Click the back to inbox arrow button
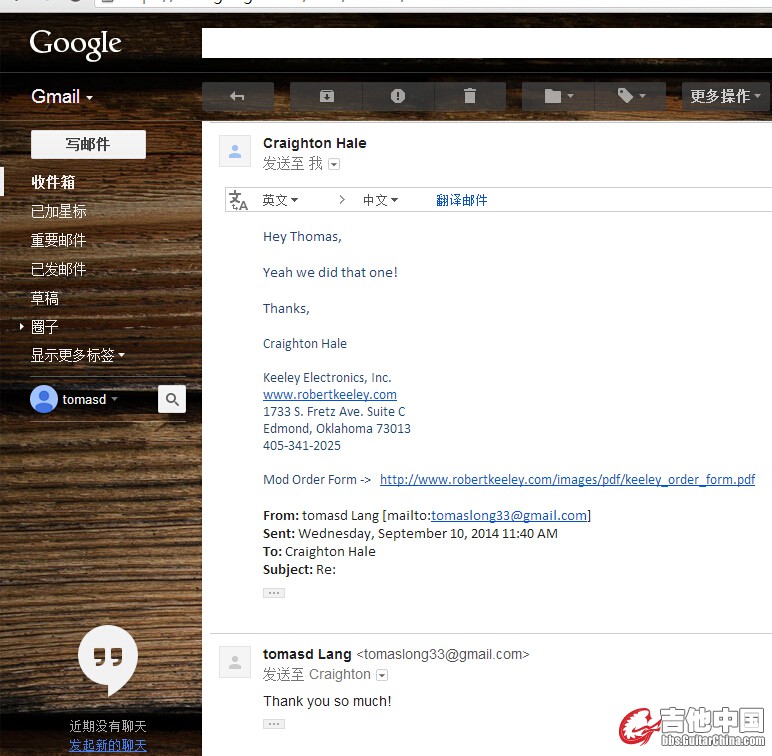Image resolution: width=772 pixels, height=756 pixels. tap(237, 96)
